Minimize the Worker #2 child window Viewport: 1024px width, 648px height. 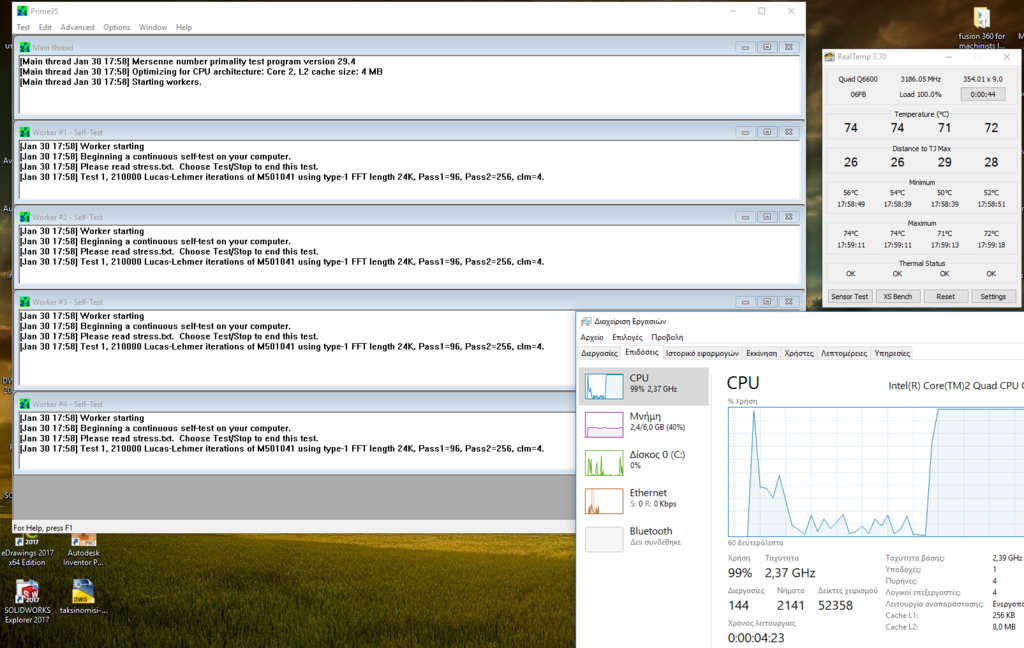point(745,217)
